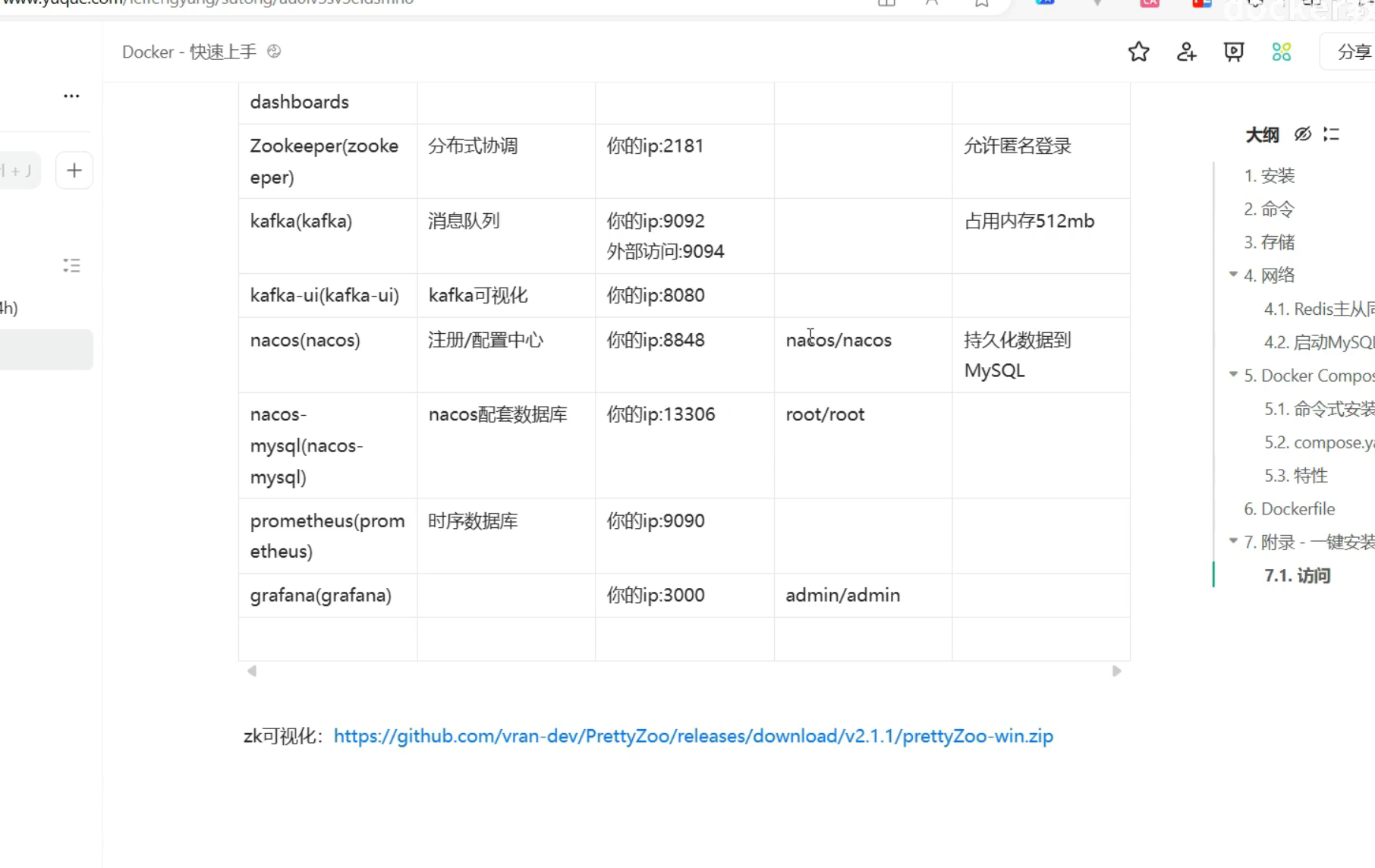This screenshot has width=1375, height=868.
Task: Select the kafka-ui(kafka-ui) table cell
Action: tap(328, 295)
